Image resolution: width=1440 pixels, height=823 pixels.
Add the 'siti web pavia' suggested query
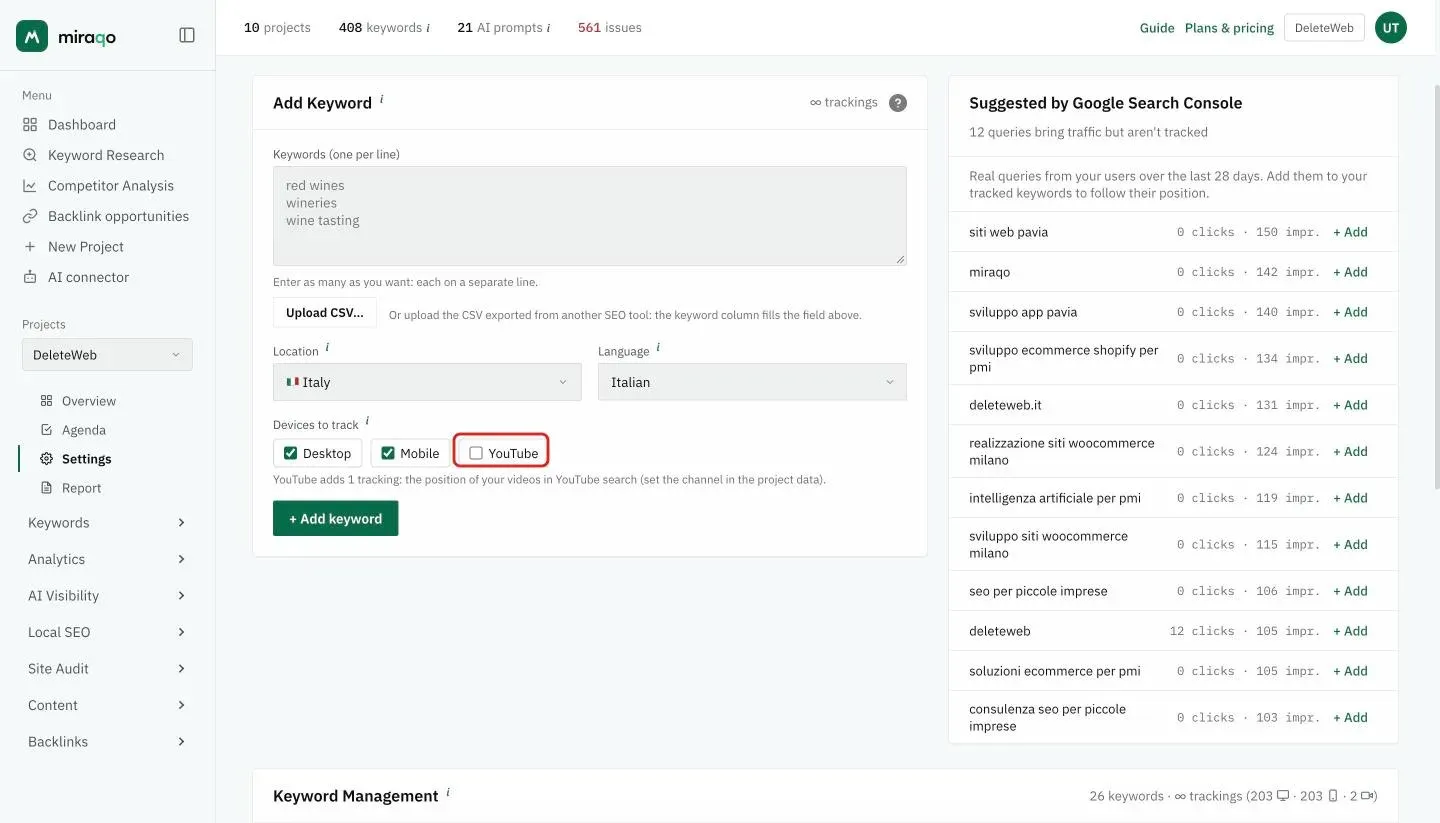(x=1350, y=232)
